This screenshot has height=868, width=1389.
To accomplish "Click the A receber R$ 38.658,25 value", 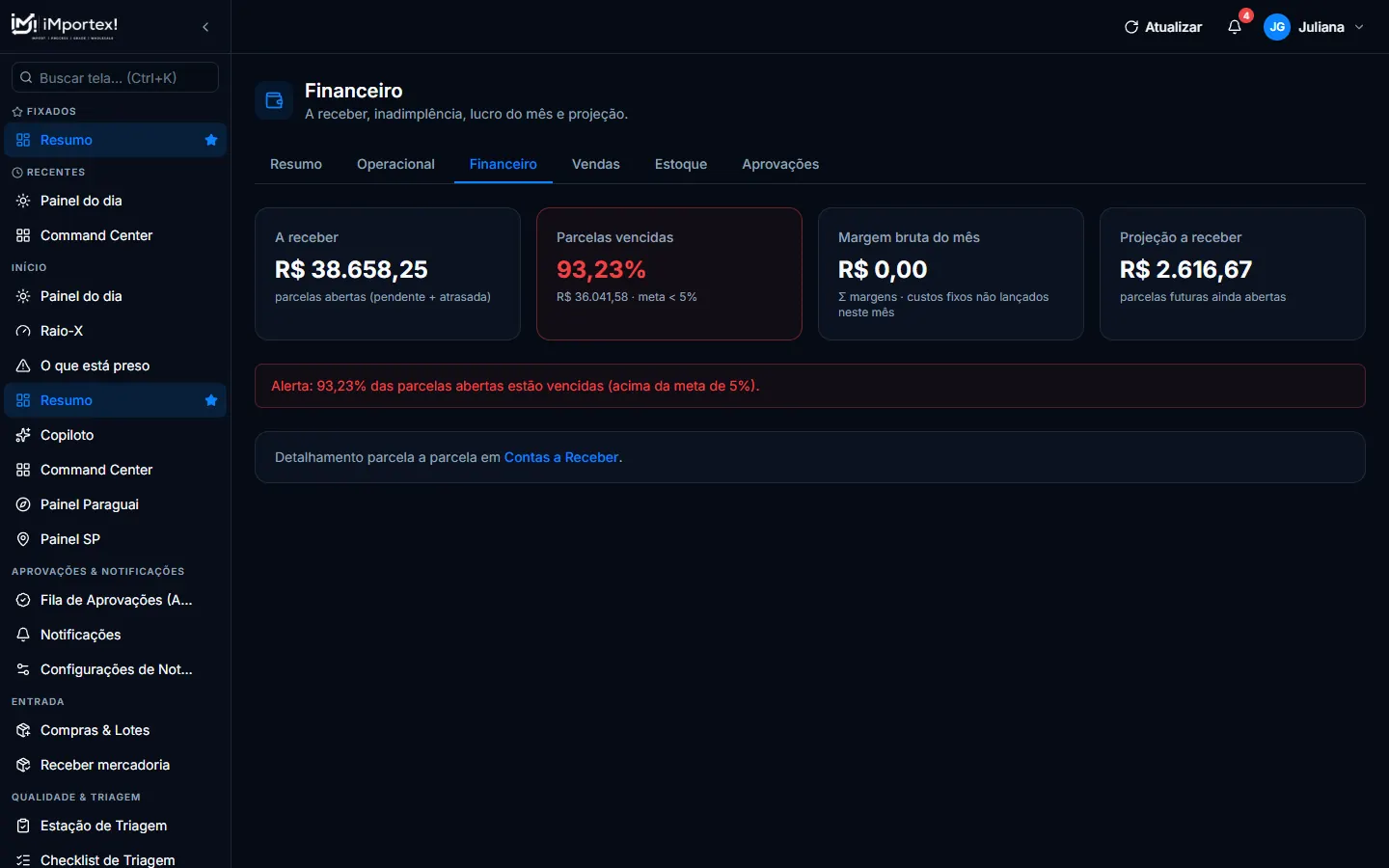I will pos(351,270).
